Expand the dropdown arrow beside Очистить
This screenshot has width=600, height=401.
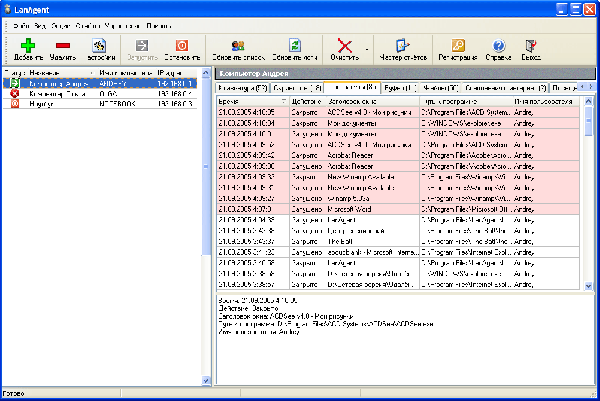tap(368, 47)
